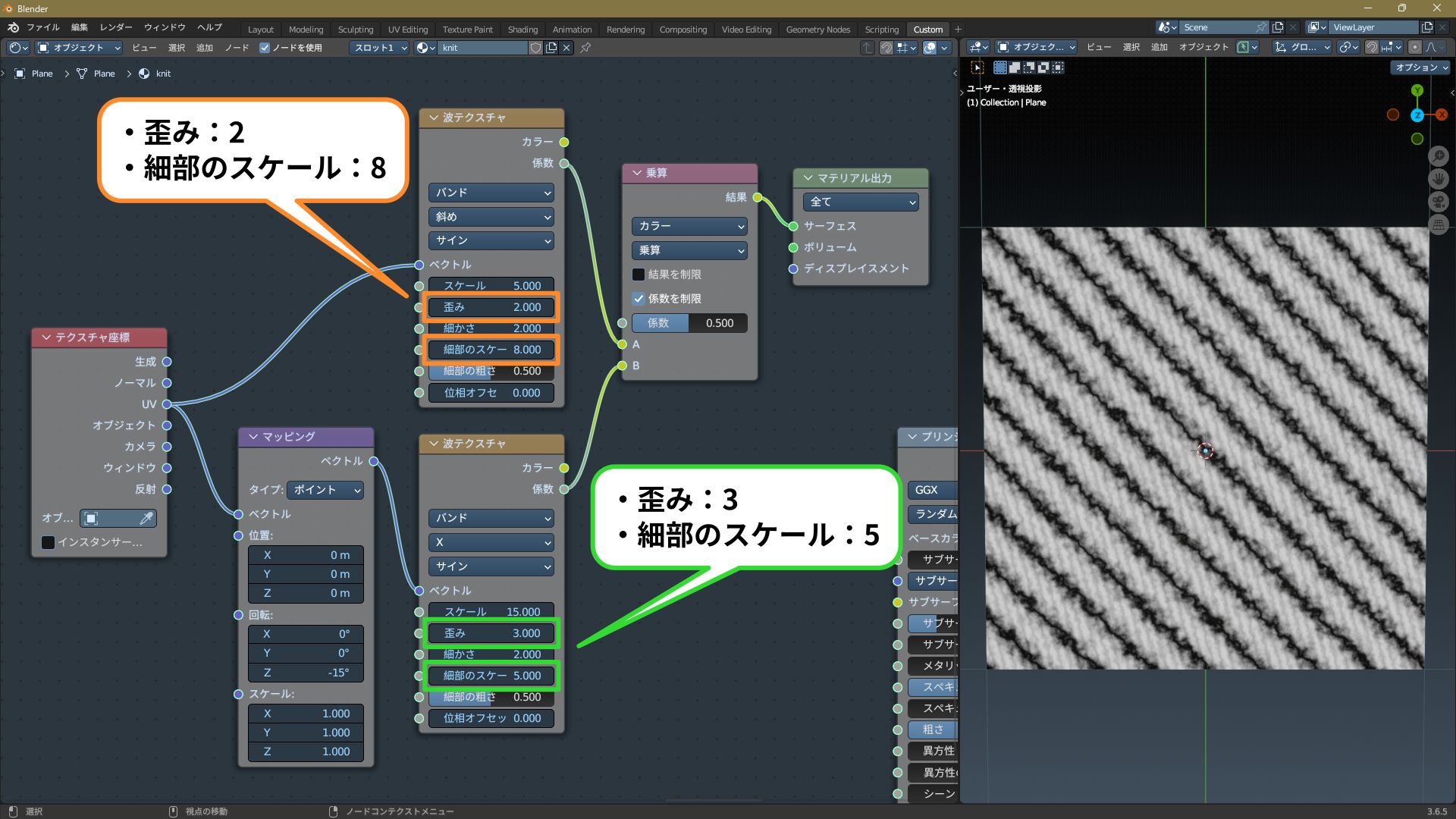Uncheck the 係数を制限 checkbox
This screenshot has width=1456, height=819.
click(639, 299)
